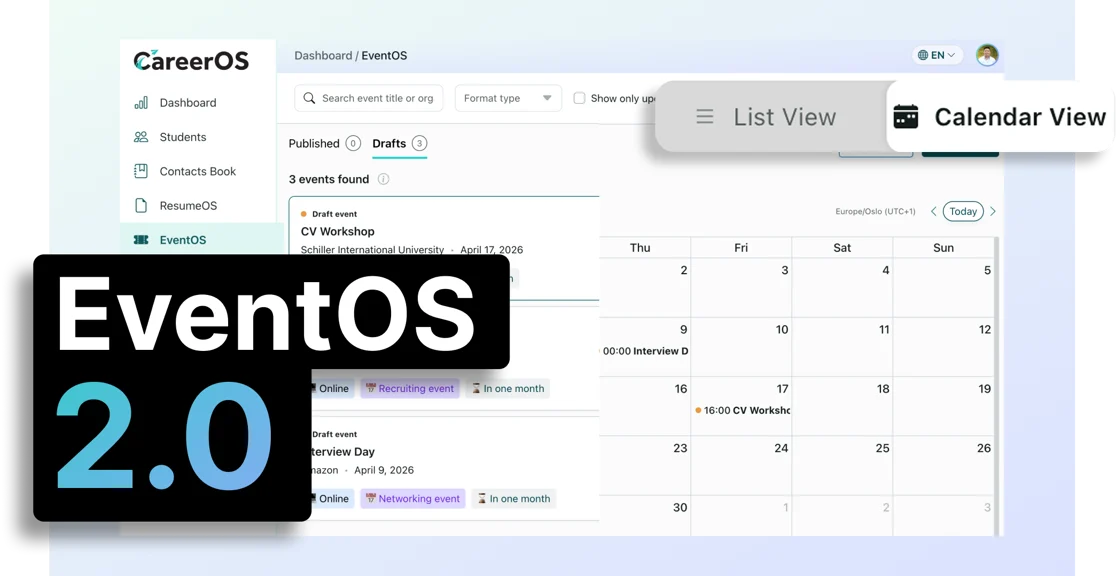Click the ResumeOS document icon
The image size is (1116, 576).
click(141, 205)
